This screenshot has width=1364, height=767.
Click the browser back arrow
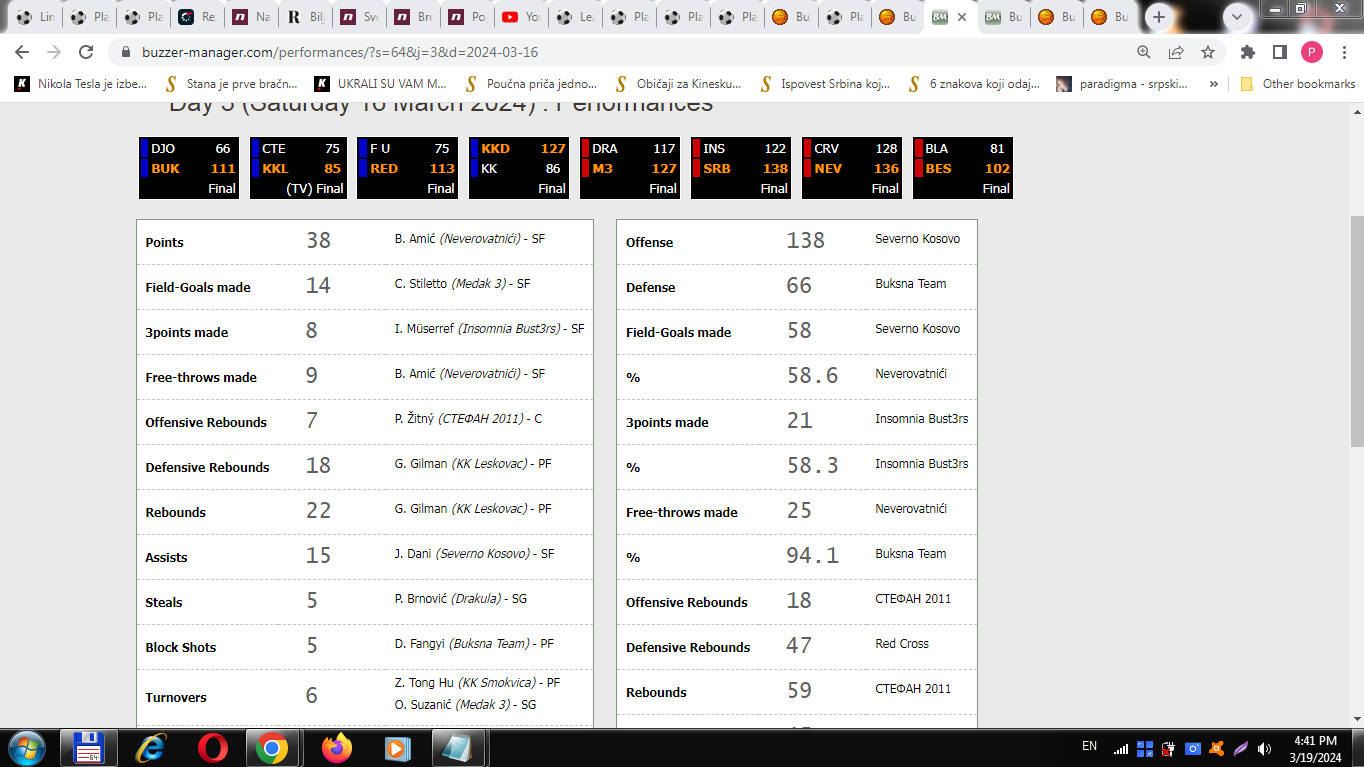pos(22,52)
